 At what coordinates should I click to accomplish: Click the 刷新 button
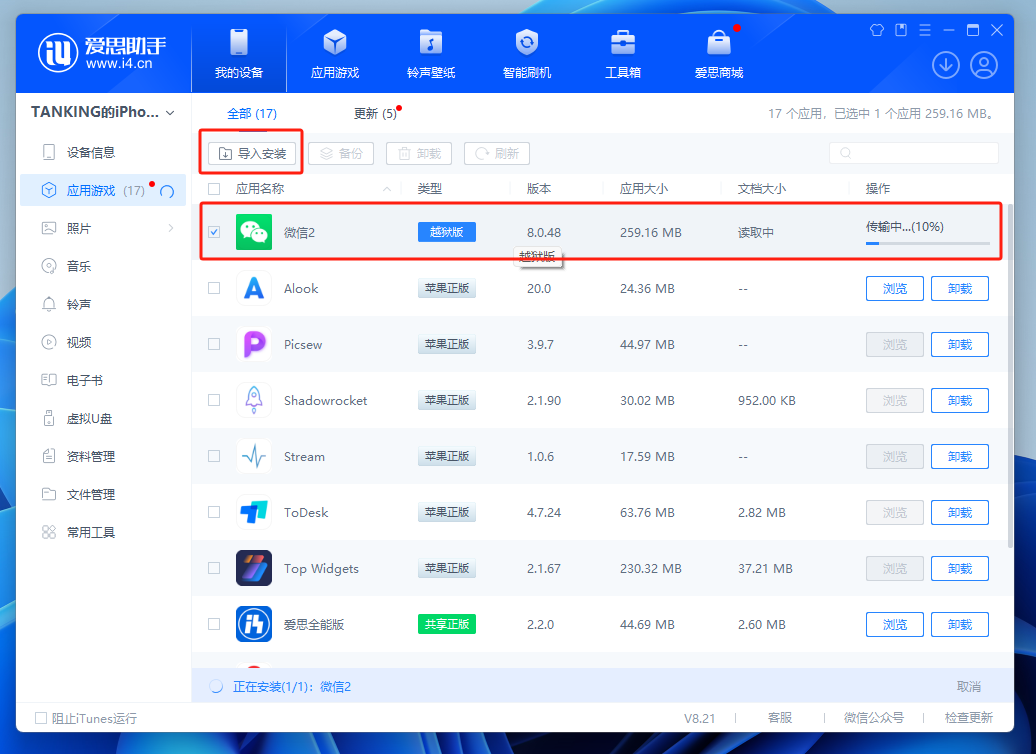[x=497, y=153]
